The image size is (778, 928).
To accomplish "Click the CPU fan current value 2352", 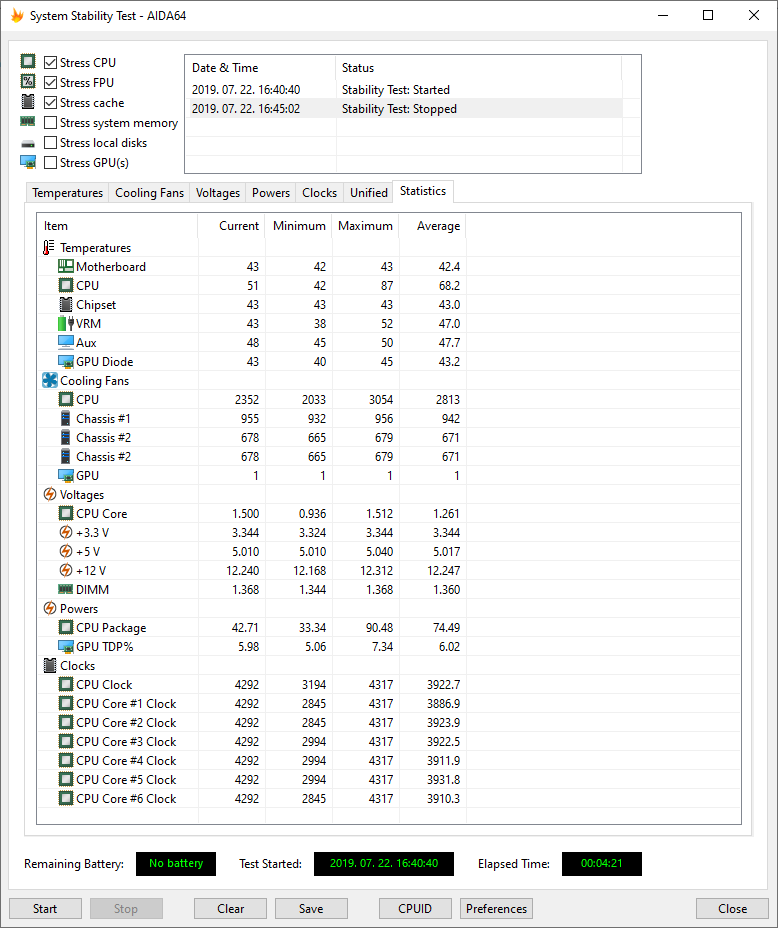I will coord(247,399).
